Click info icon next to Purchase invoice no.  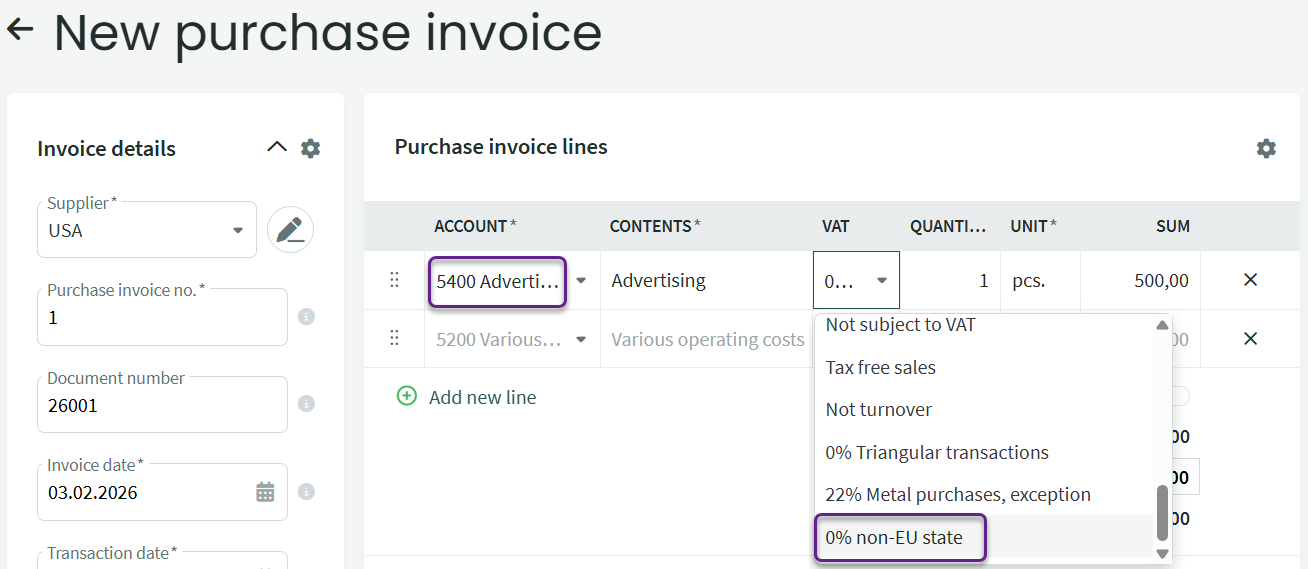pos(307,317)
